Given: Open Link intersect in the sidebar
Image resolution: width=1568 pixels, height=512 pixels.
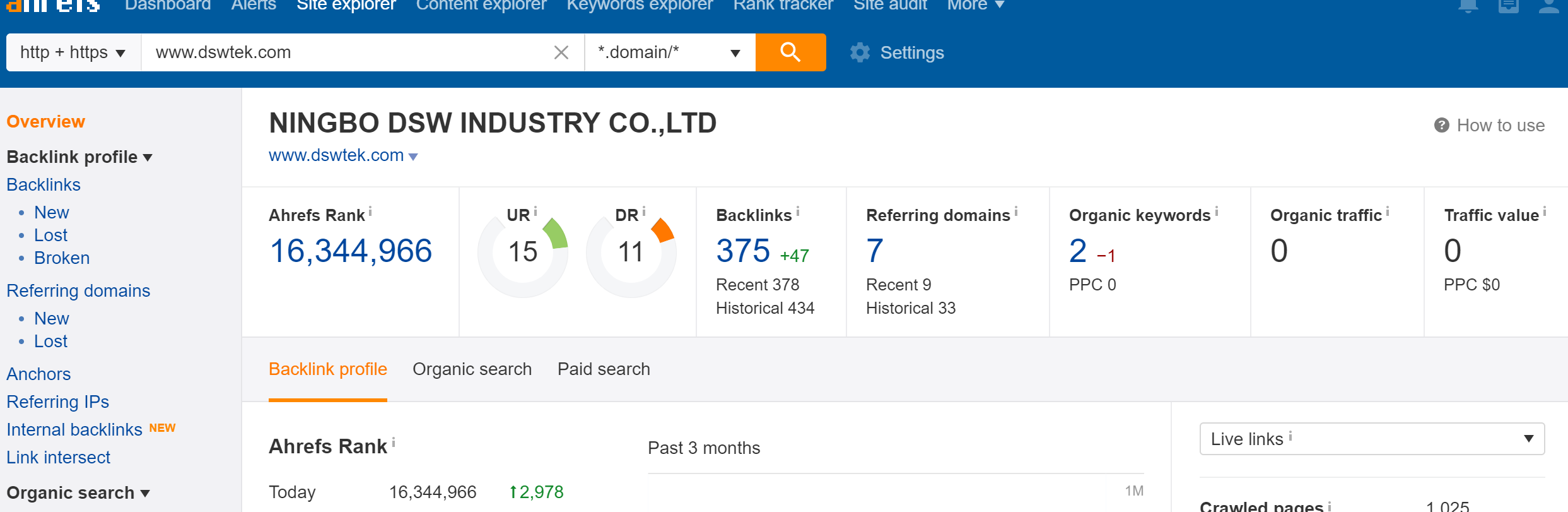Looking at the screenshot, I should pyautogui.click(x=58, y=457).
